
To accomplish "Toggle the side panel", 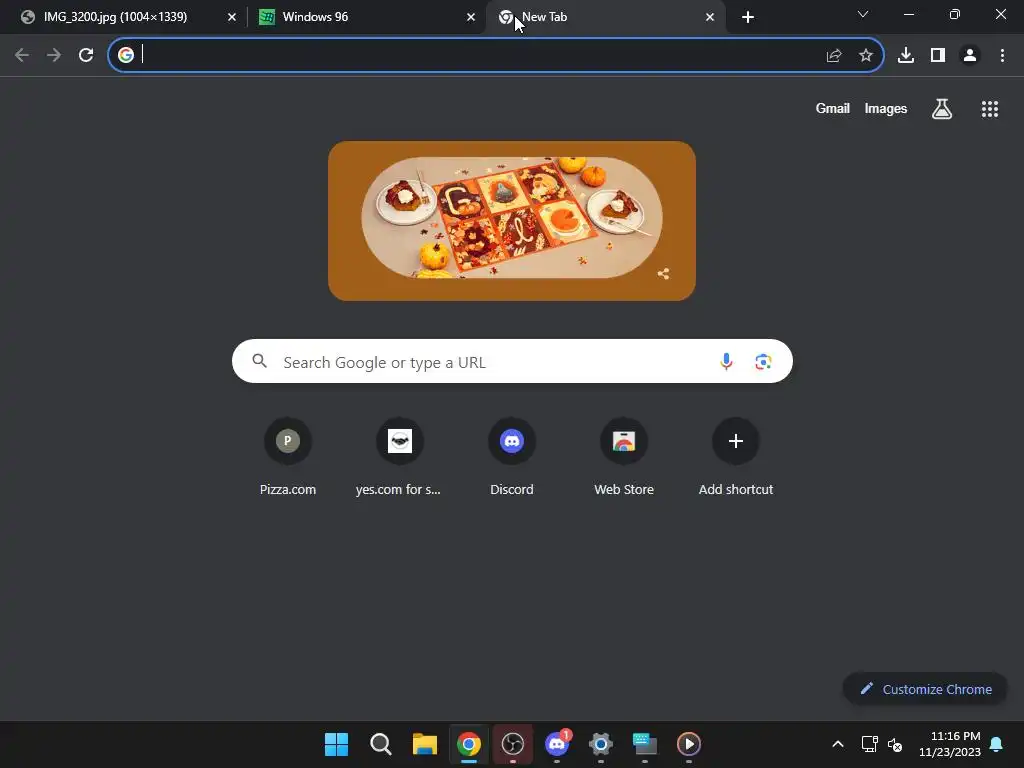I will tap(938, 56).
